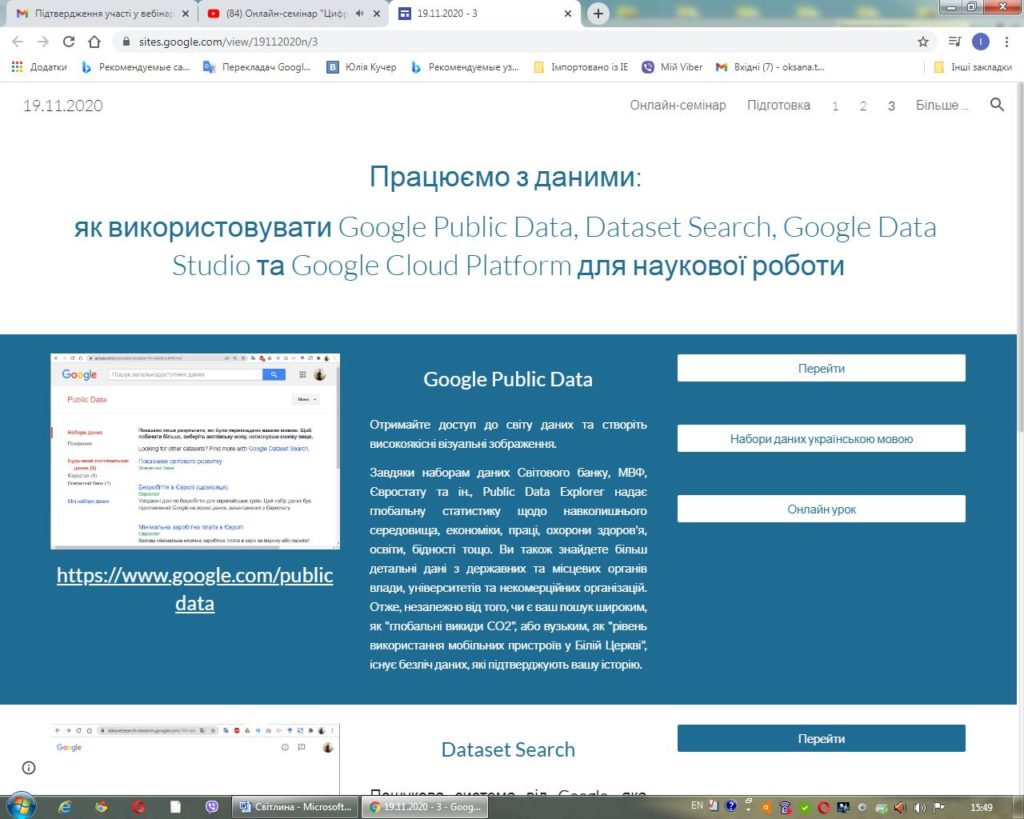The height and width of the screenshot is (819, 1024).
Task: Open the media control icon in toolbar
Action: pyautogui.click(x=954, y=42)
